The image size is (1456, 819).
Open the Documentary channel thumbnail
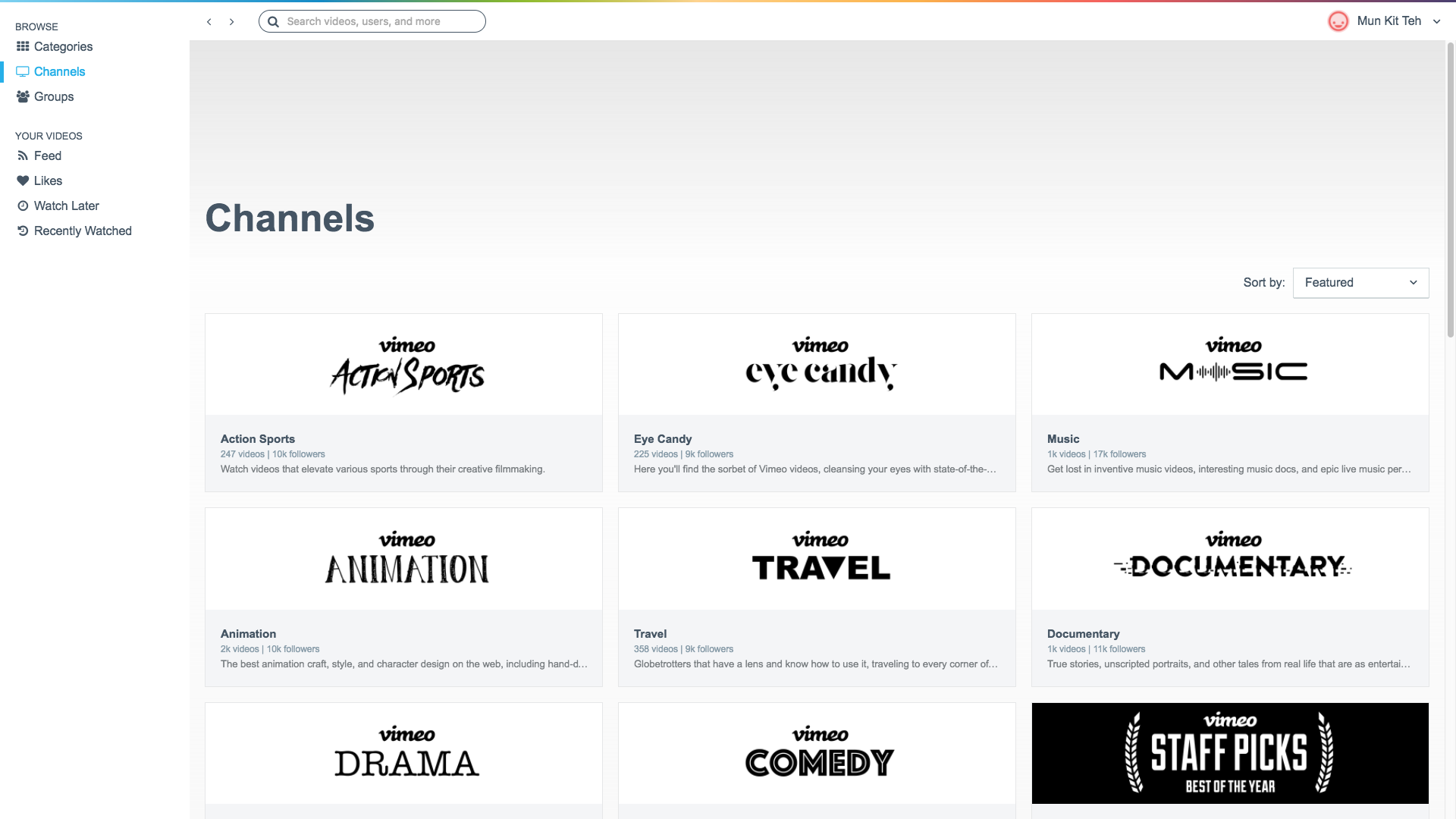[x=1230, y=559]
